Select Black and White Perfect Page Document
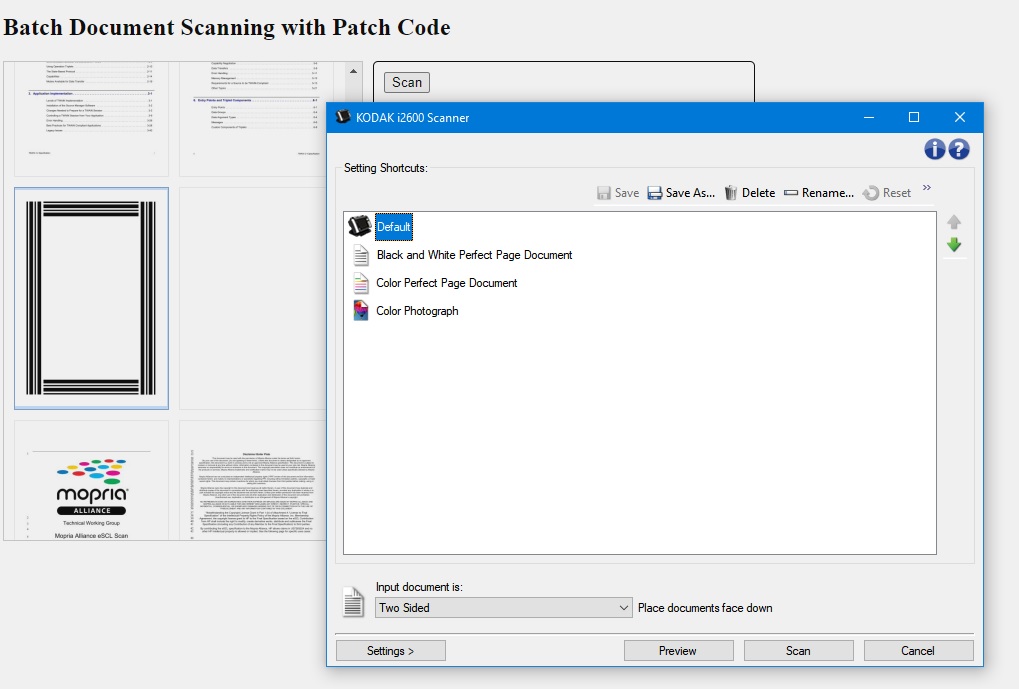1019x689 pixels. [x=473, y=255]
